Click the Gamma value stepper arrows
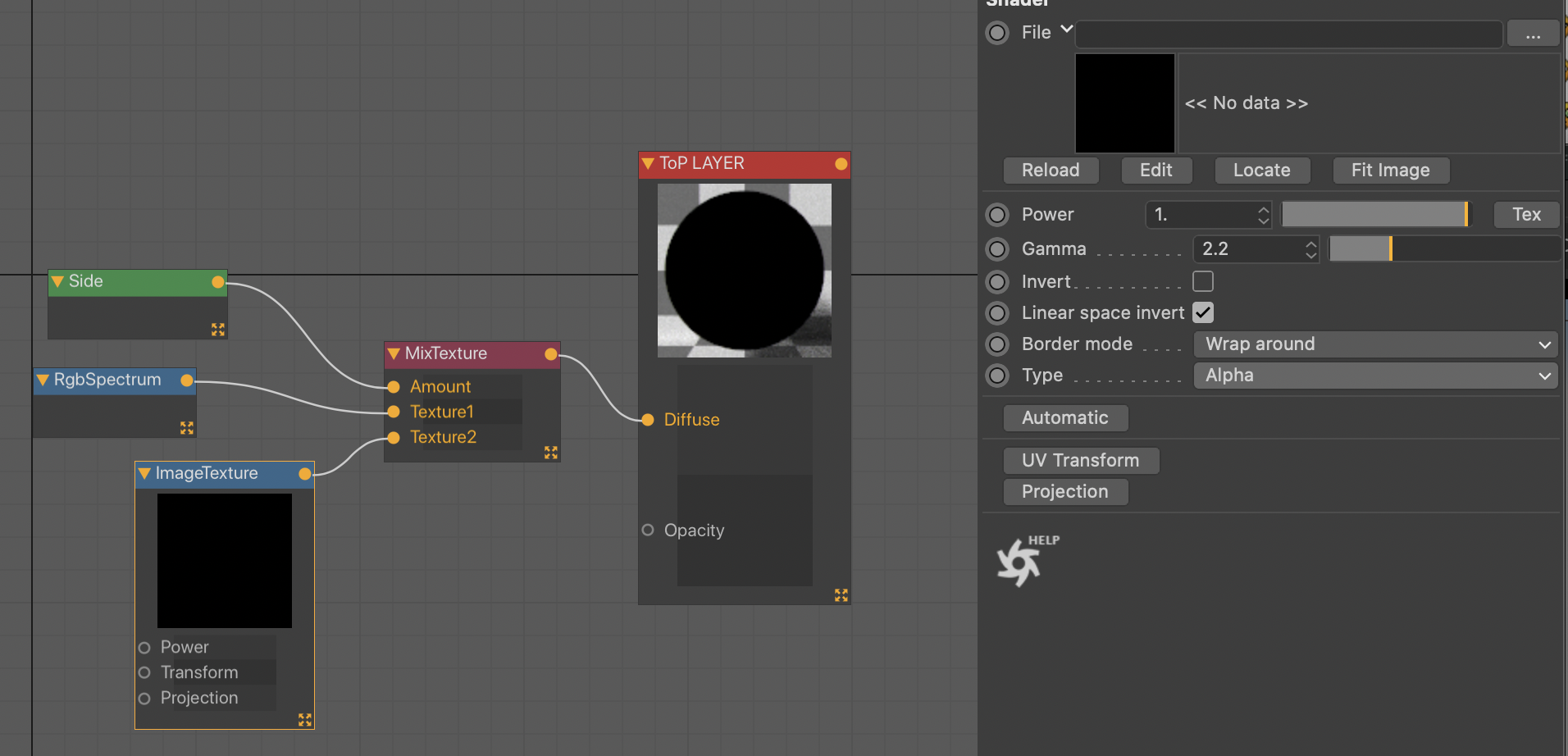This screenshot has height=756, width=1568. tap(1310, 249)
